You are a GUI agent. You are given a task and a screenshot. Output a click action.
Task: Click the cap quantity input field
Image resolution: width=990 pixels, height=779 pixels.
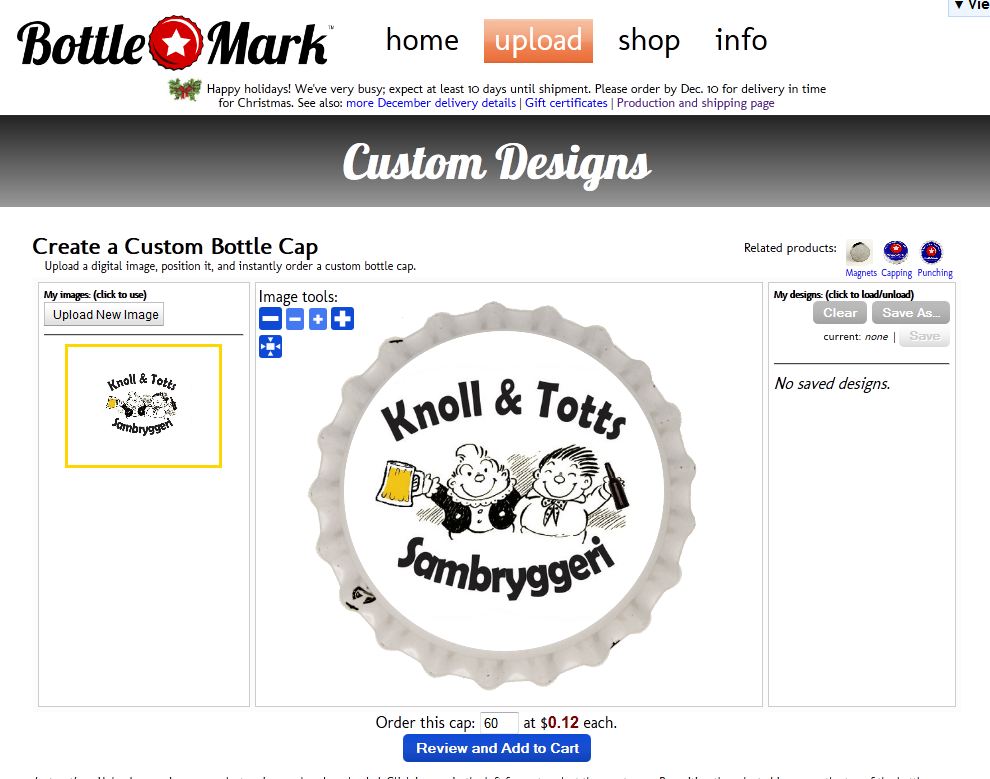(499, 723)
